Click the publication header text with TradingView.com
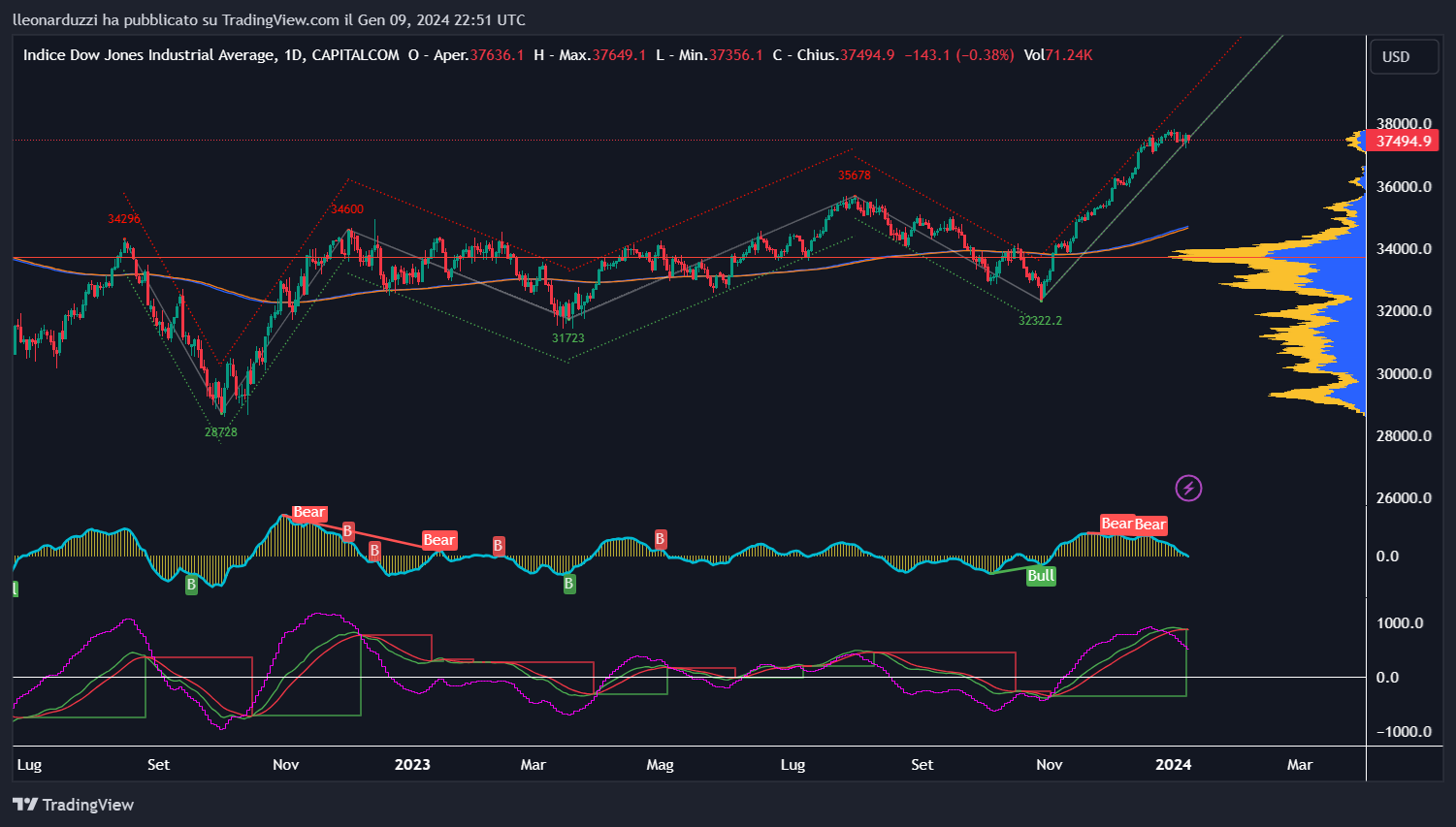 [x=269, y=19]
